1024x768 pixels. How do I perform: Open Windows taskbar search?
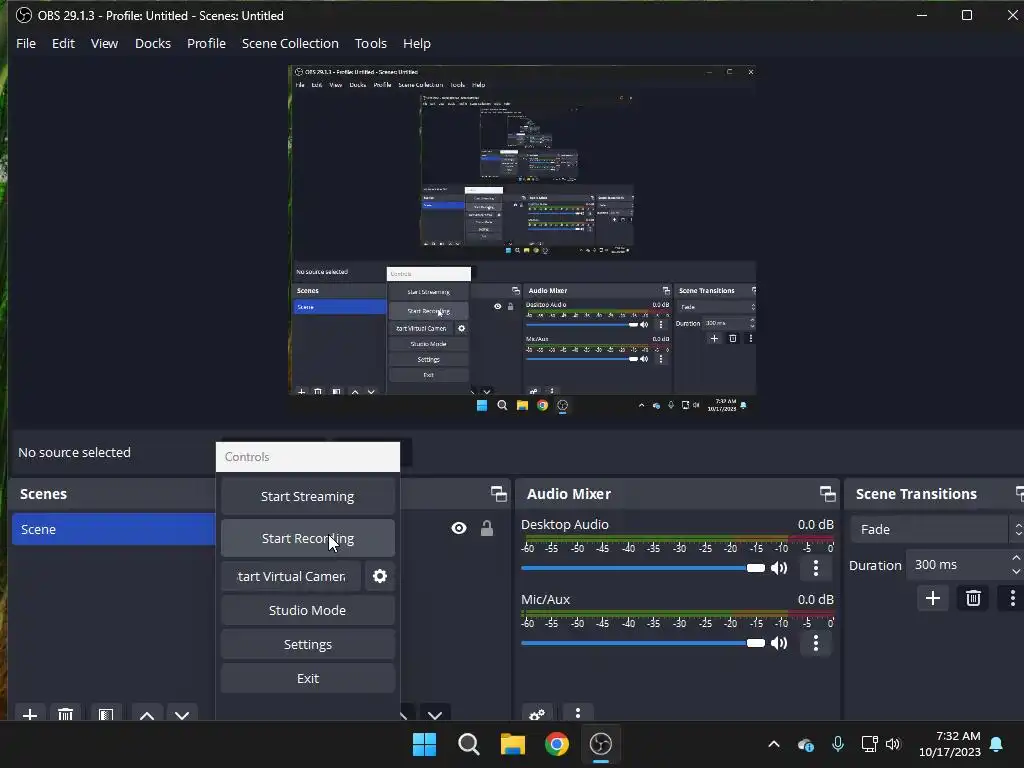(468, 744)
